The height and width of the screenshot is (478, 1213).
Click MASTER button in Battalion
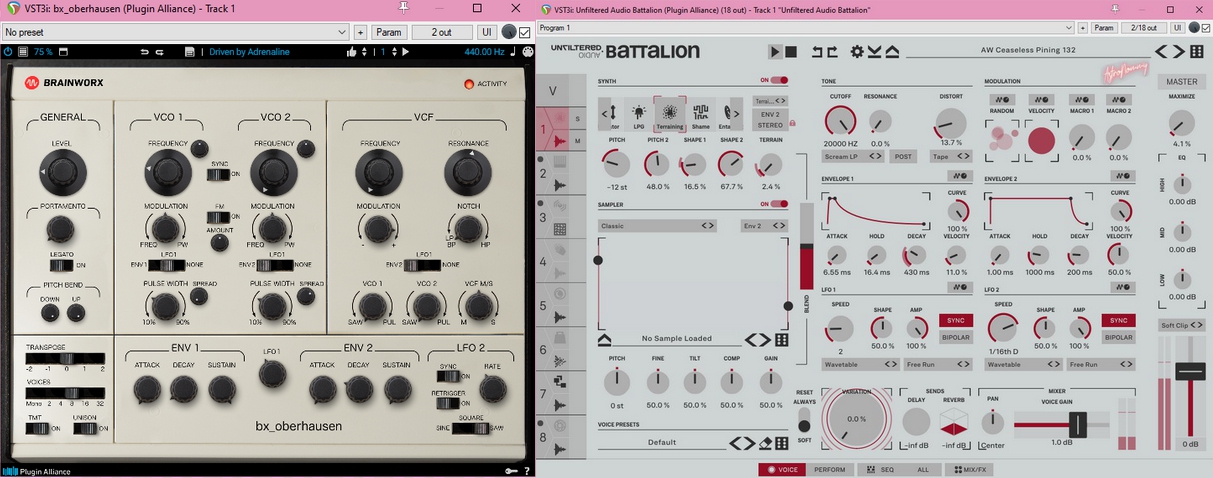(1181, 82)
